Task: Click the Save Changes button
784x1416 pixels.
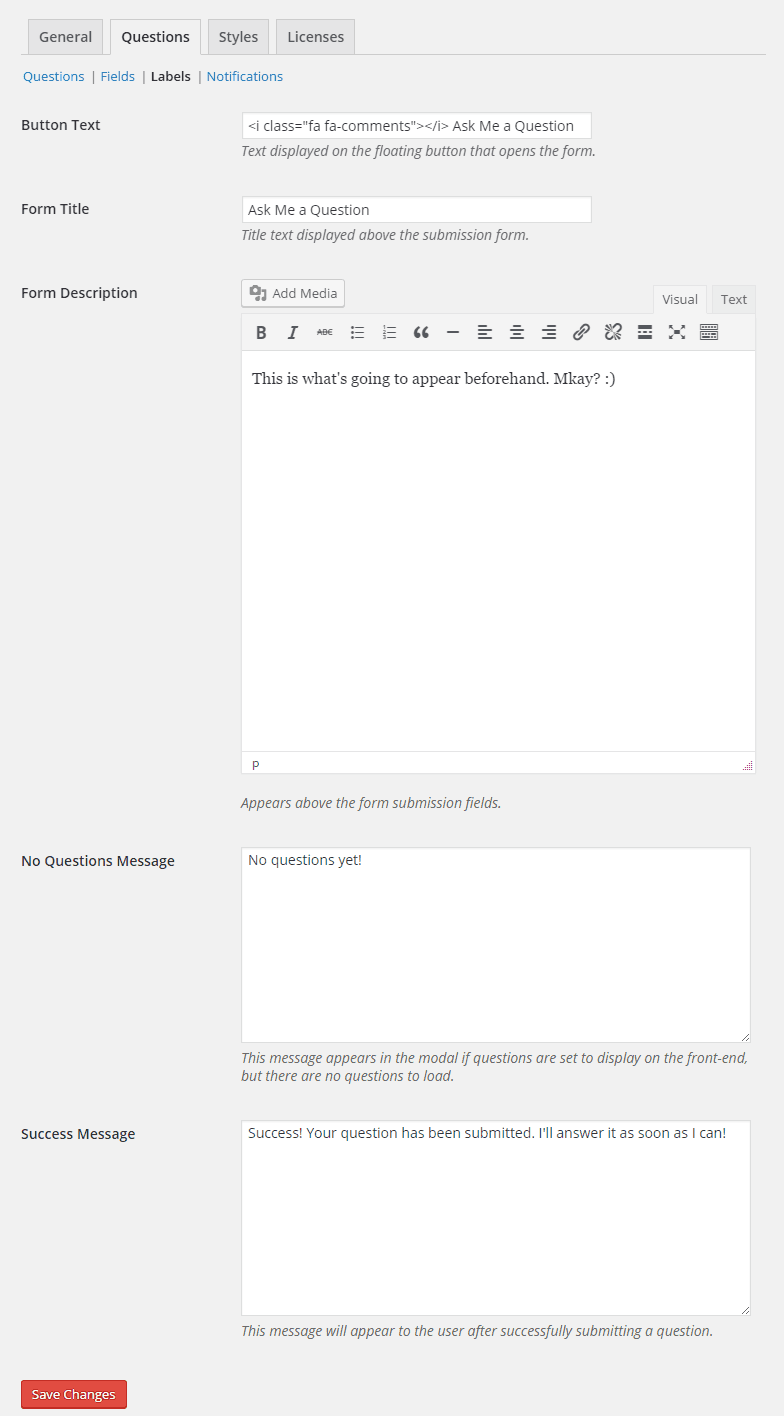Action: pos(74,1394)
